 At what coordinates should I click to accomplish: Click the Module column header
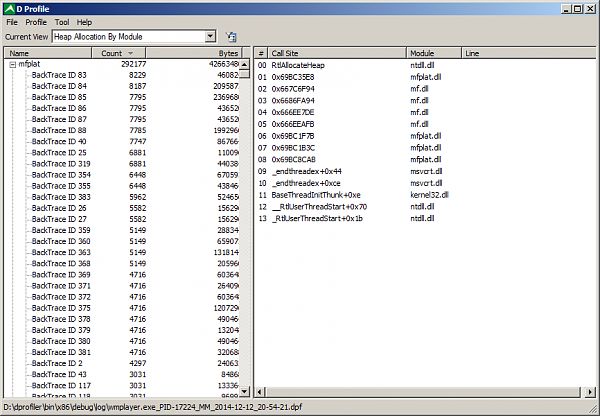(x=434, y=53)
